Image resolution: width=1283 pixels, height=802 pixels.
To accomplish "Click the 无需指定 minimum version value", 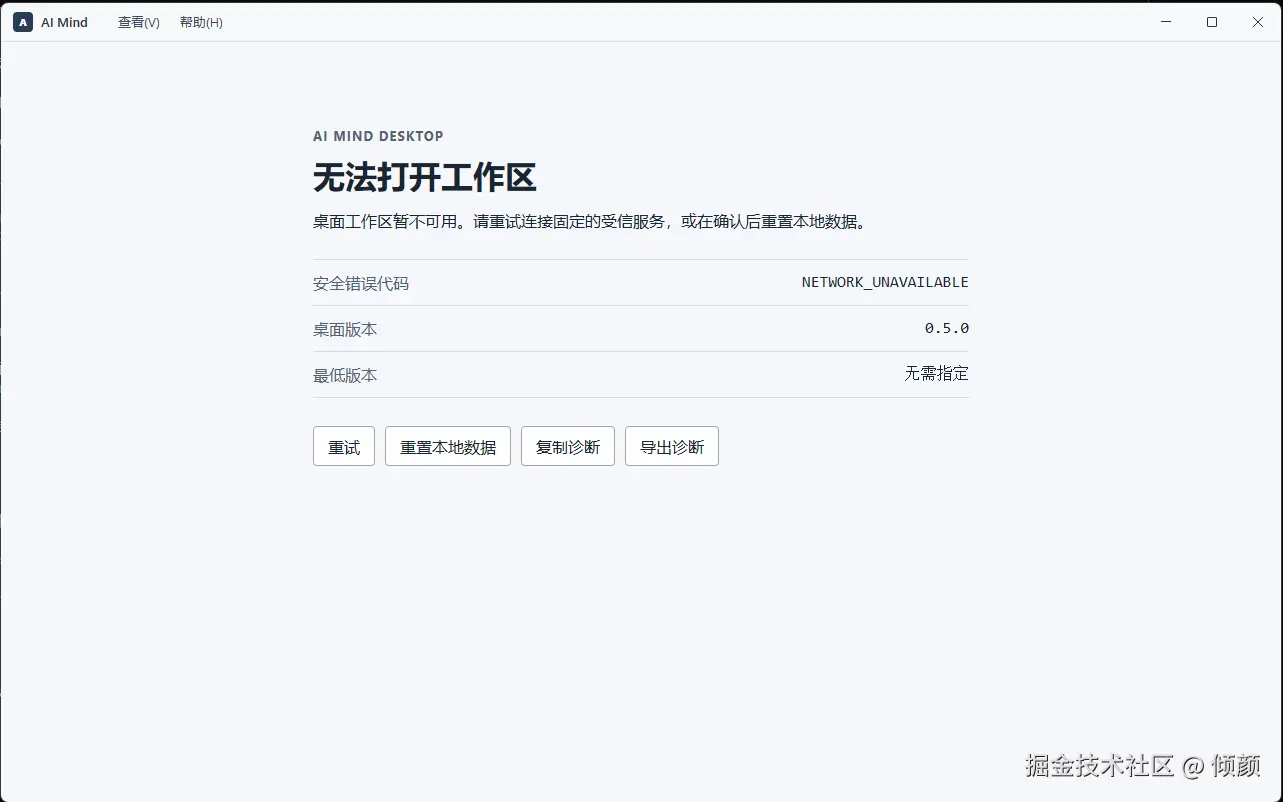I will 937,373.
